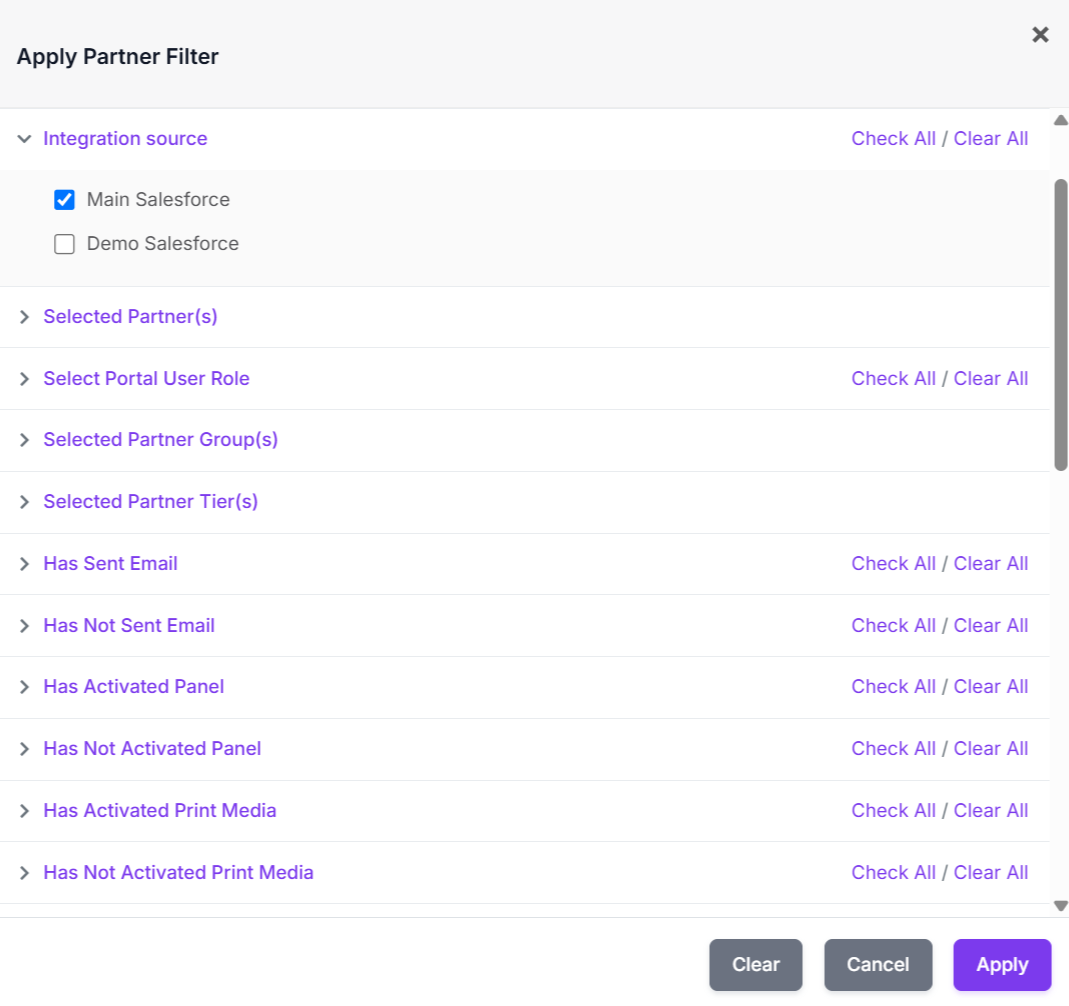
Task: Click the gray Clear button
Action: point(755,964)
